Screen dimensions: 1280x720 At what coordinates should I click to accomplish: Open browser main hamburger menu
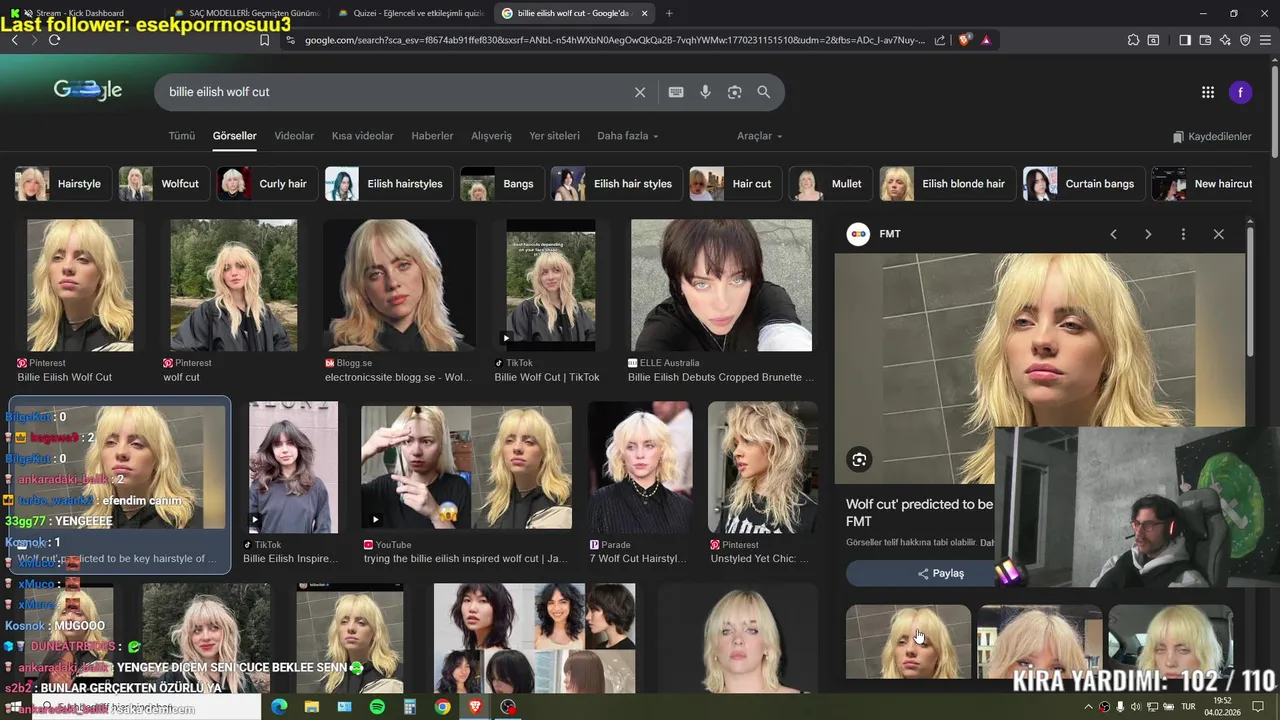pos(1267,40)
